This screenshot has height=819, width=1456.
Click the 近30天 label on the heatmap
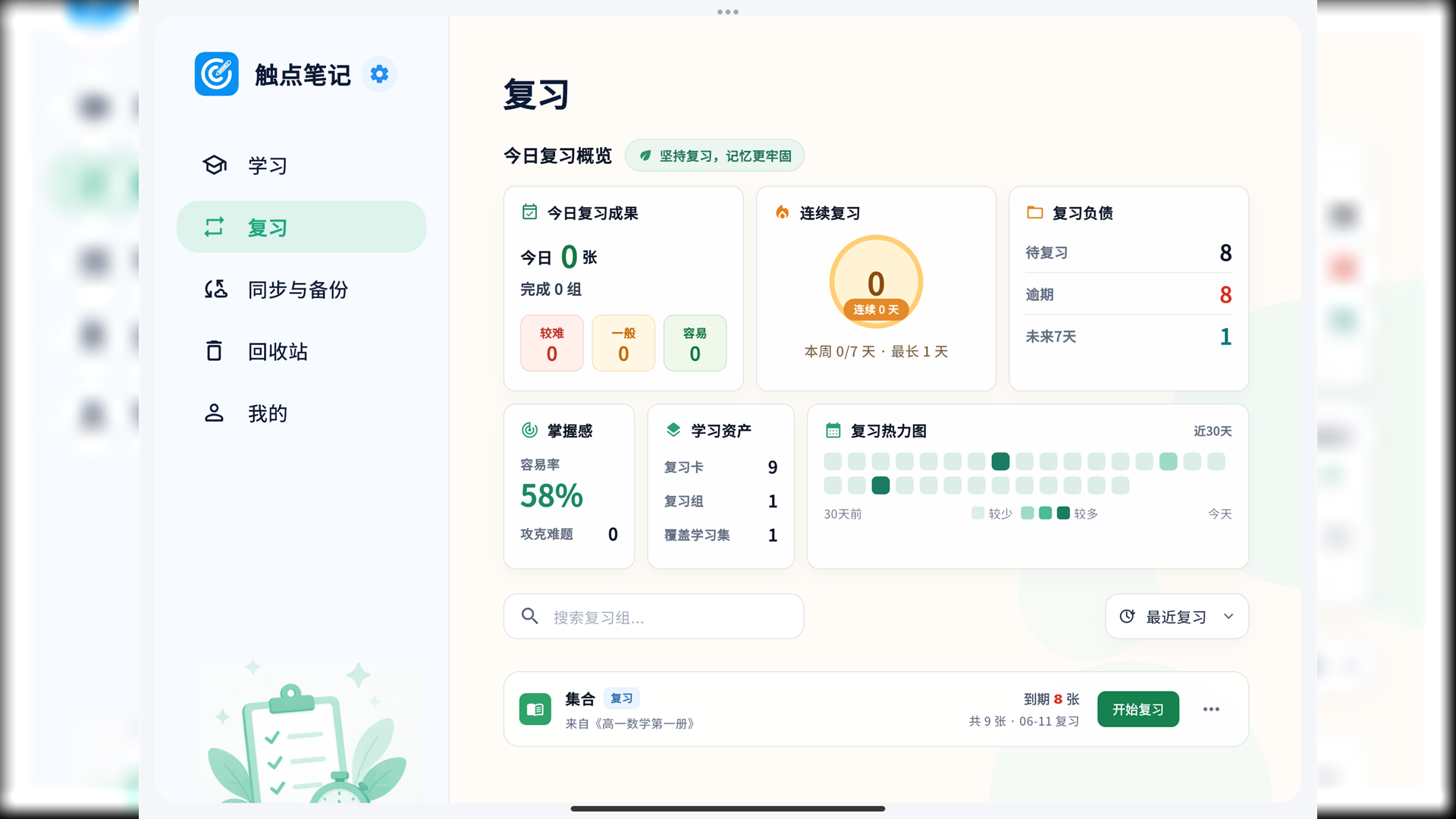click(1213, 431)
